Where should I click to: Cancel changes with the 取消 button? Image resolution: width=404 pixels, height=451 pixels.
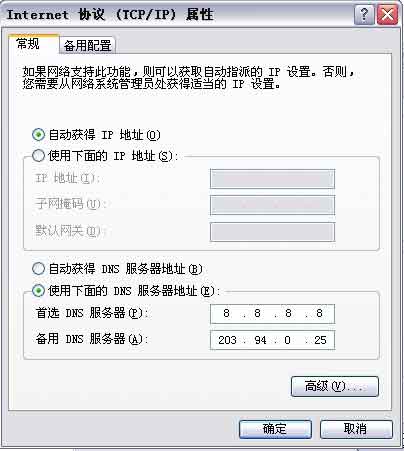click(356, 429)
